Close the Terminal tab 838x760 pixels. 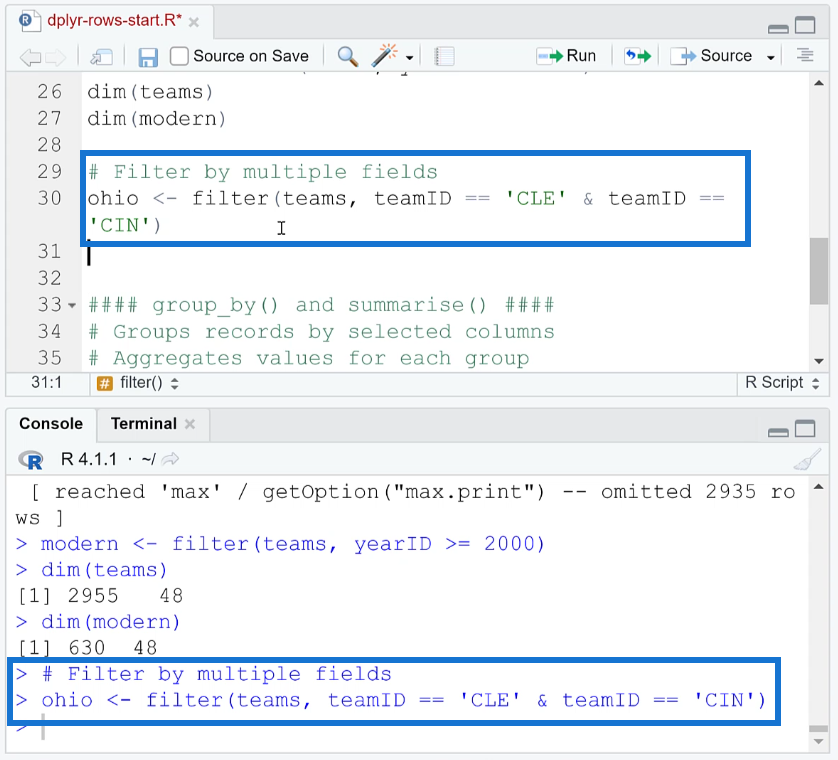click(x=190, y=424)
